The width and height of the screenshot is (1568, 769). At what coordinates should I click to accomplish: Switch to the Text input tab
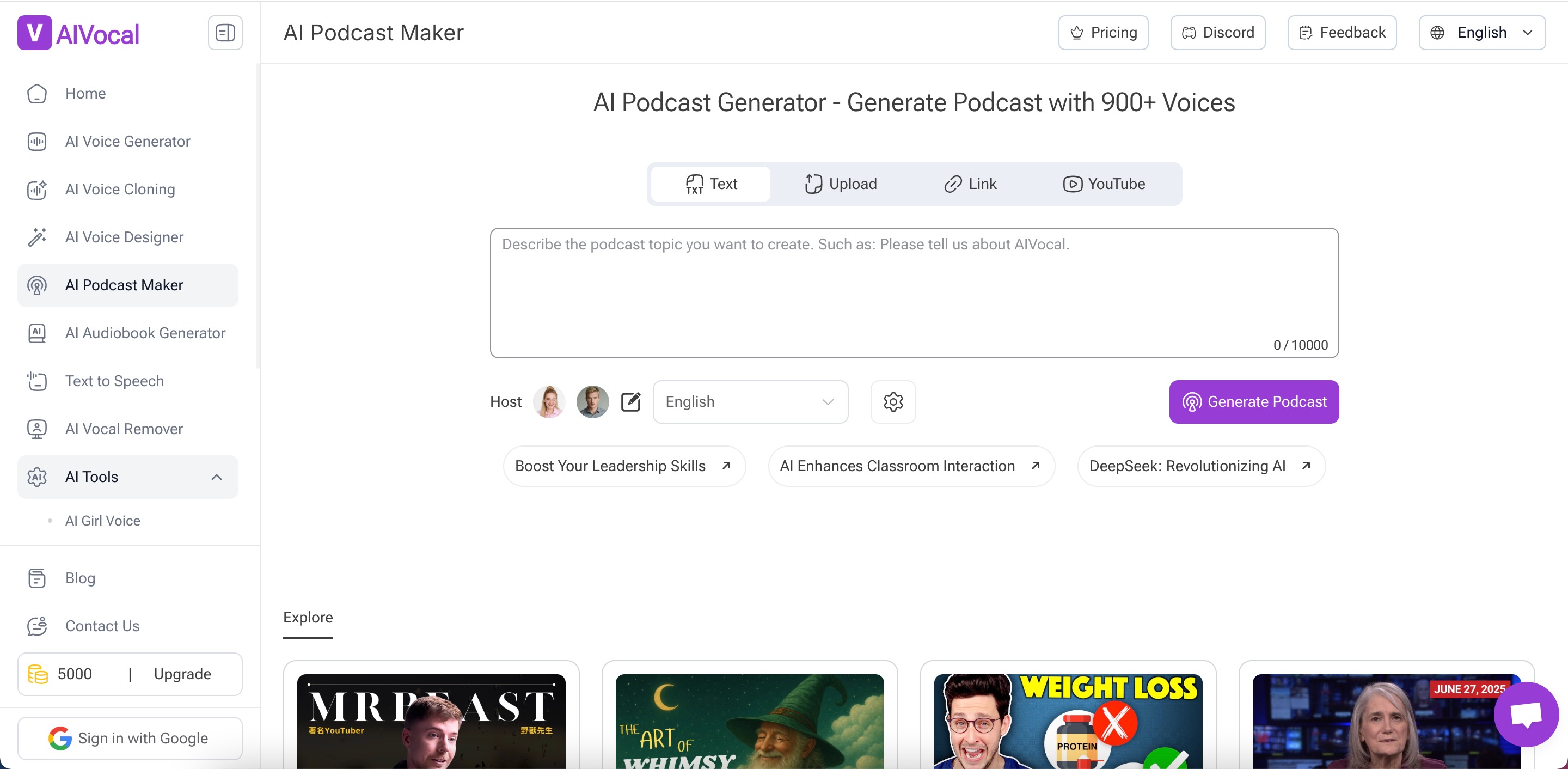coord(711,184)
